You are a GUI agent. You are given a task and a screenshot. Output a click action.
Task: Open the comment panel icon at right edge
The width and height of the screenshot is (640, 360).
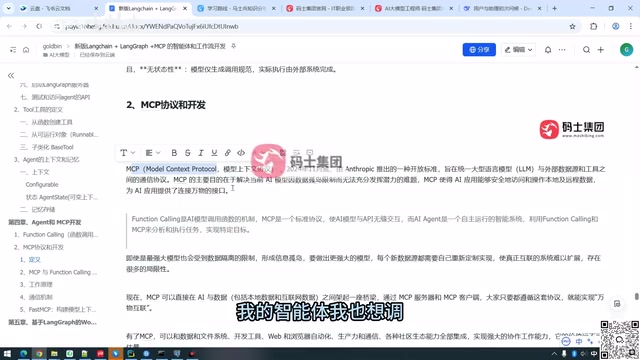point(617,304)
